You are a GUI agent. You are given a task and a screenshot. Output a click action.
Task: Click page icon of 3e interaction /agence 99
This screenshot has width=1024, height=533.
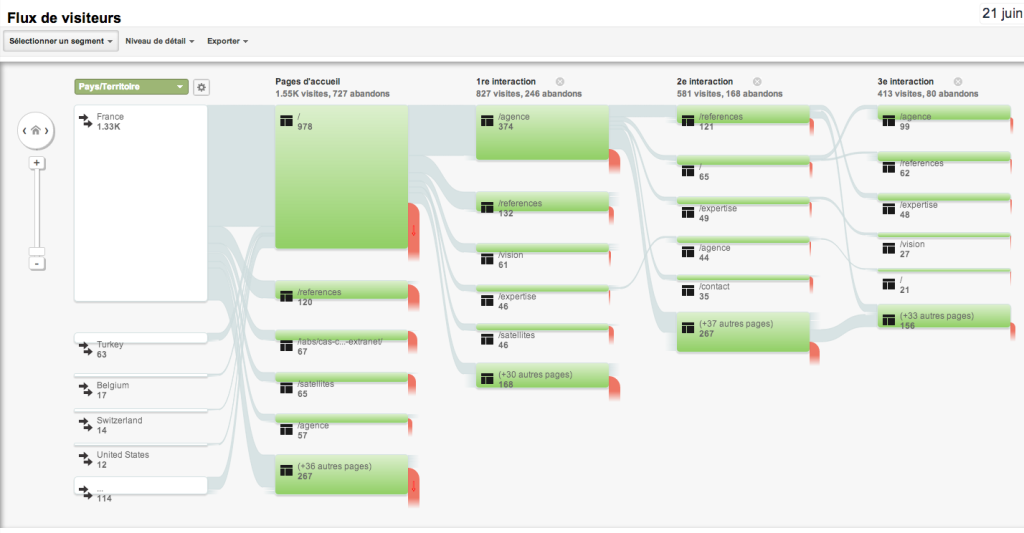click(888, 121)
